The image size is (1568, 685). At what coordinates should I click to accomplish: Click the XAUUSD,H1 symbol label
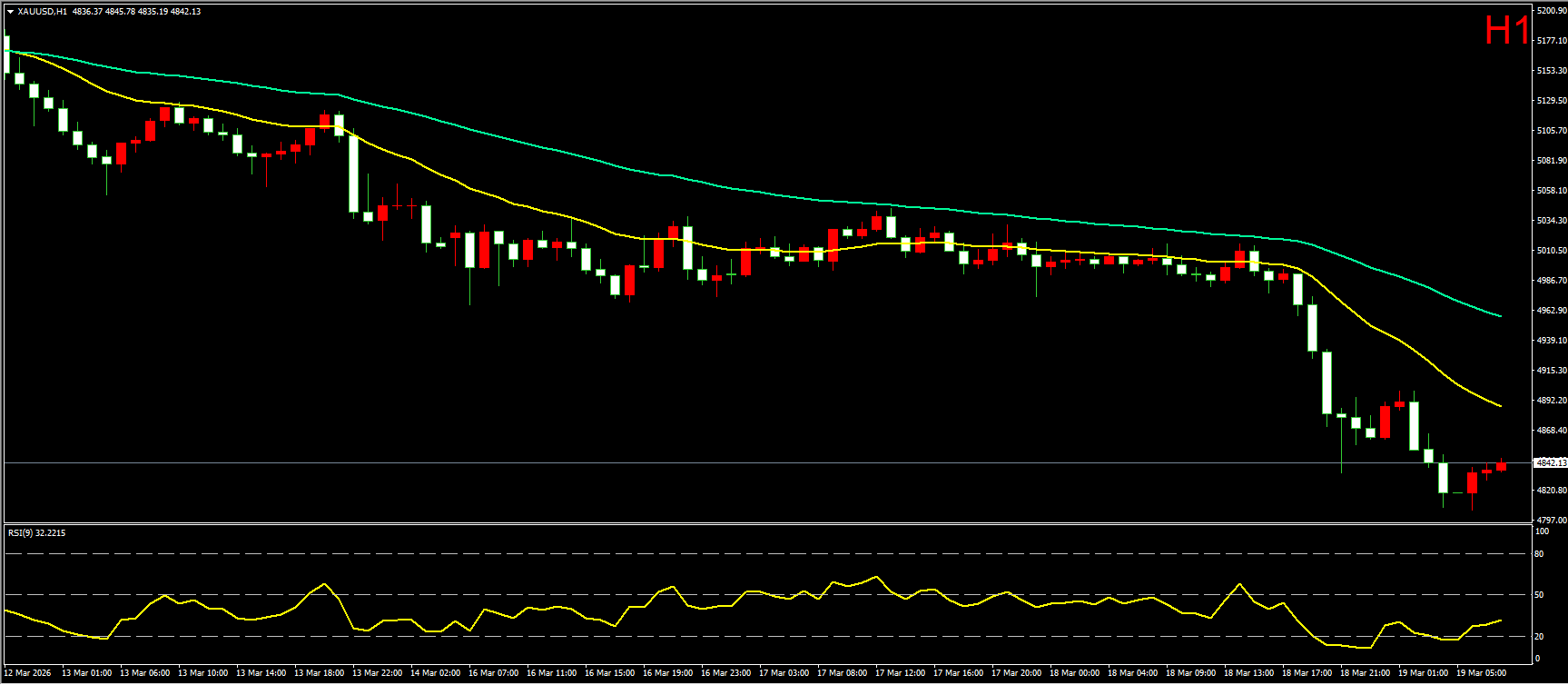42,12
